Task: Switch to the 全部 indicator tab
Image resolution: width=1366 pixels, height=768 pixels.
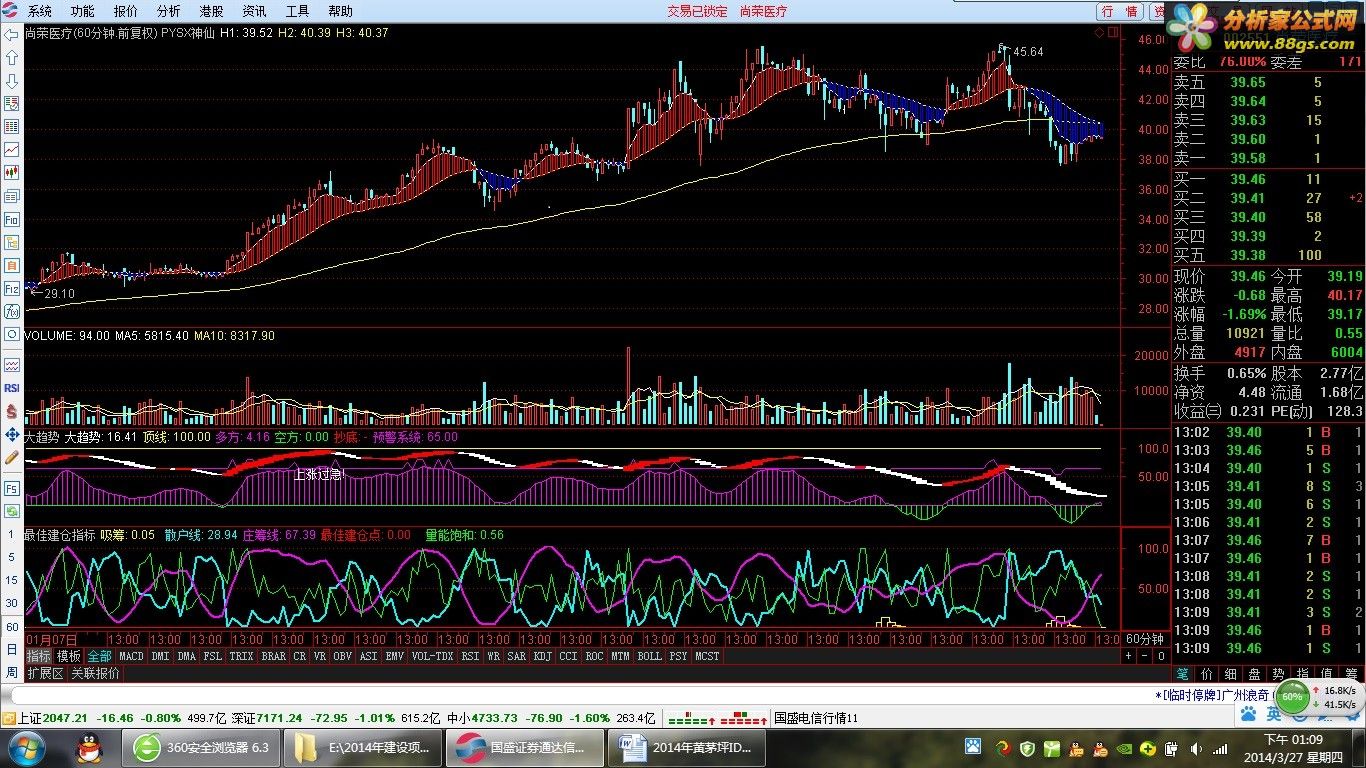Action: 99,656
